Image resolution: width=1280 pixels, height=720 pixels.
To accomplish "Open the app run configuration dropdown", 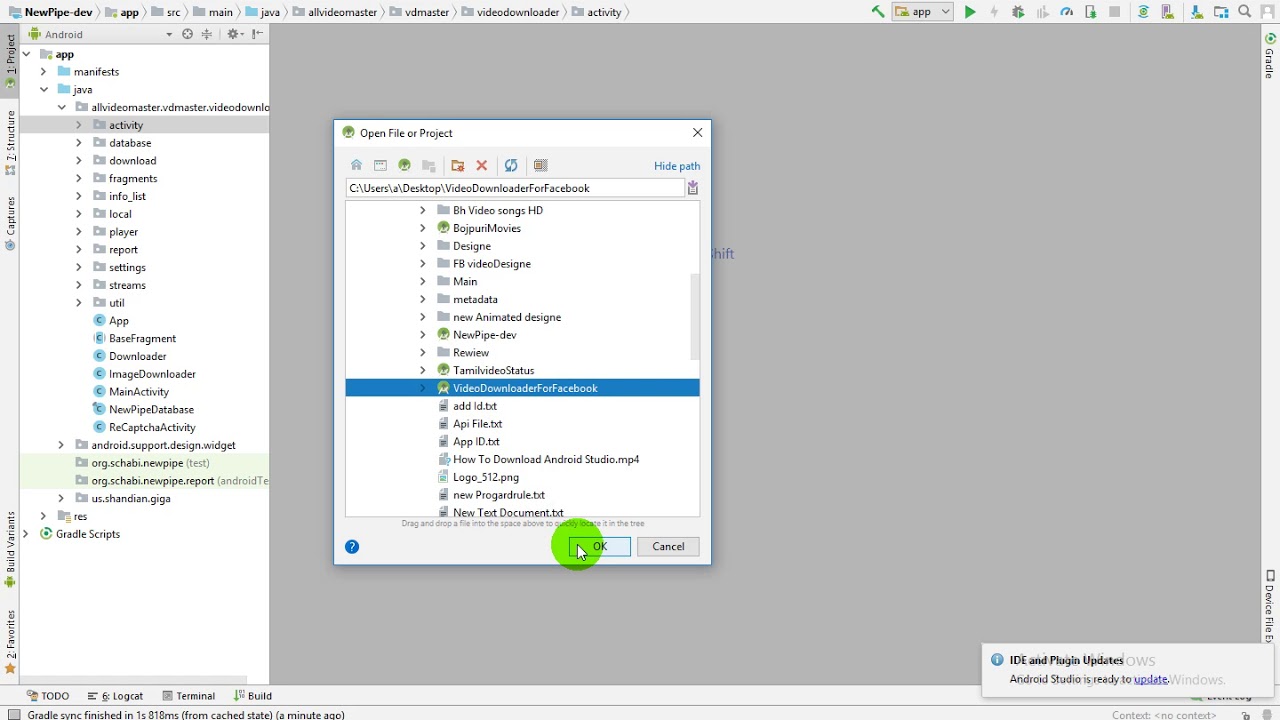I will [x=922, y=12].
